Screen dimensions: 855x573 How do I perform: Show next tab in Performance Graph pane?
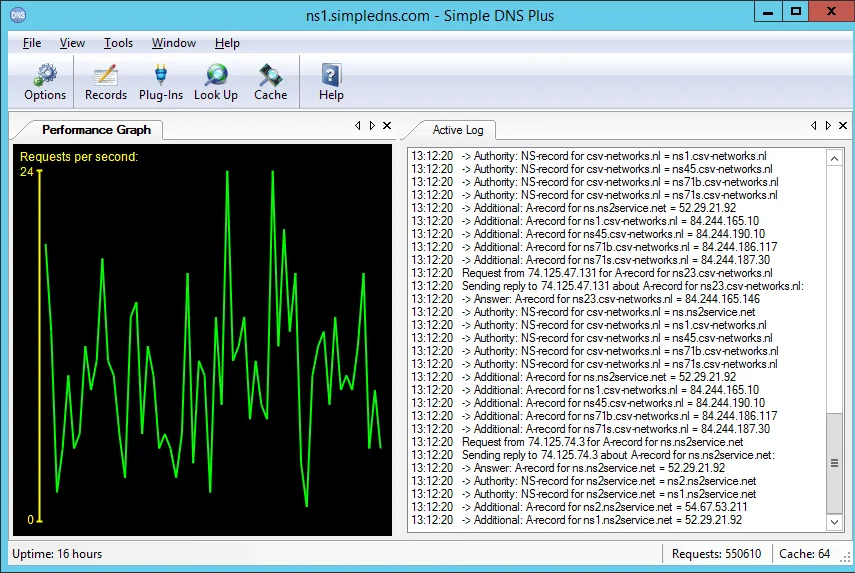pos(372,125)
